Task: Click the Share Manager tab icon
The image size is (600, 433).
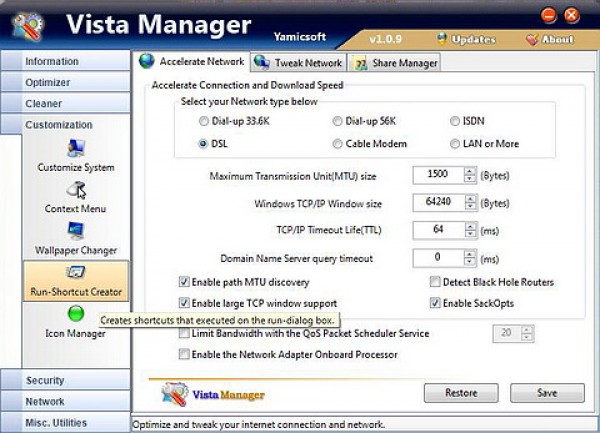Action: point(360,63)
